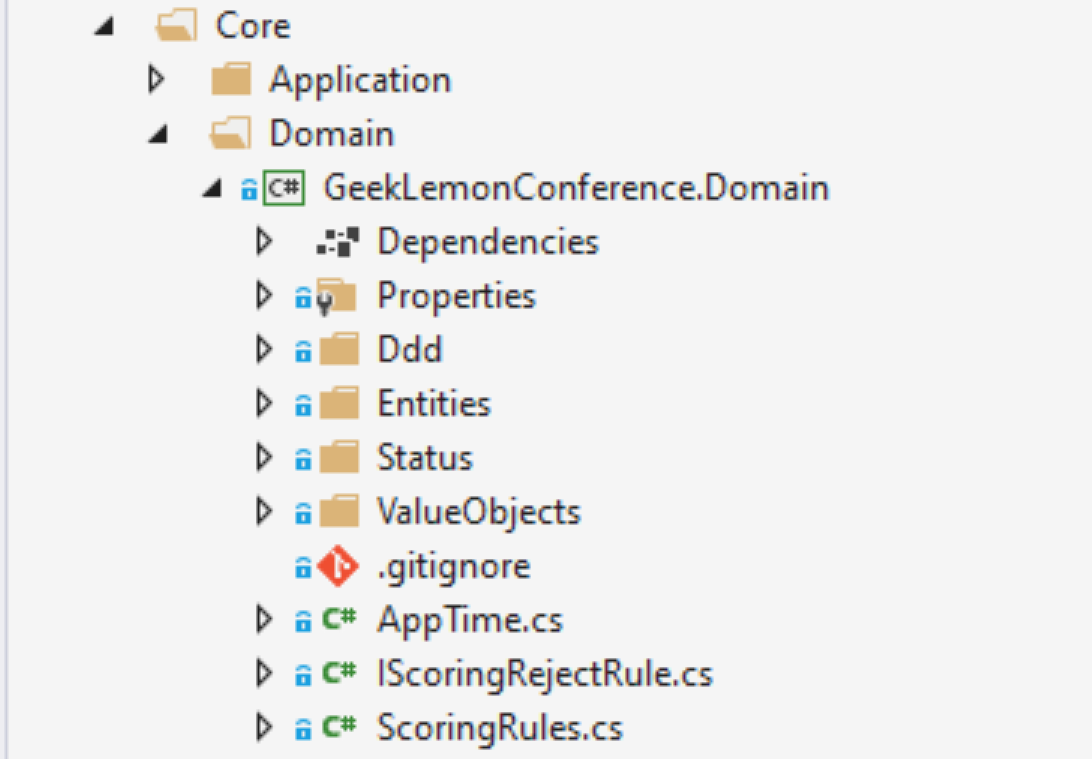Image resolution: width=1092 pixels, height=759 pixels.
Task: Click the git icon beside .gitignore
Action: [x=338, y=566]
